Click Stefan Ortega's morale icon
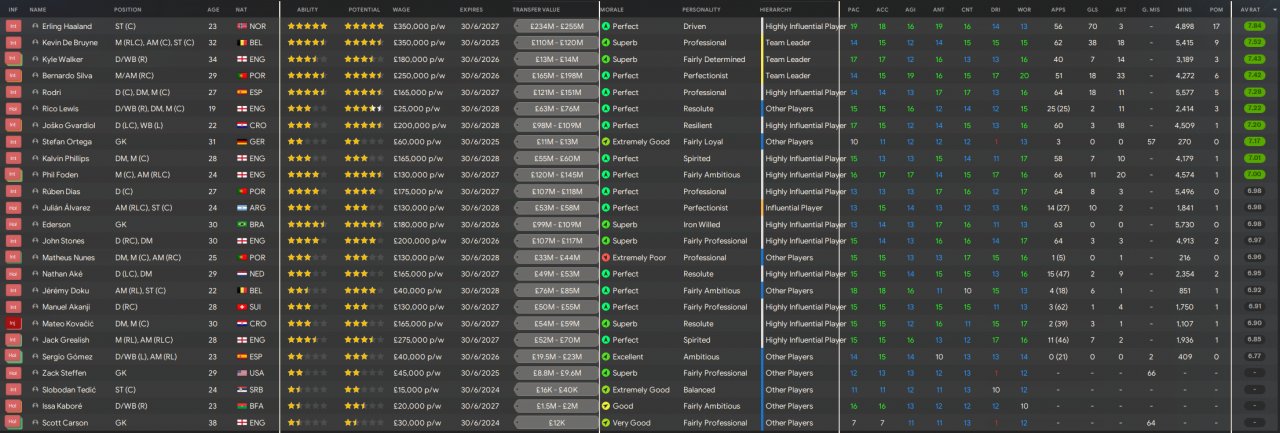The width and height of the screenshot is (1280, 433). [605, 142]
